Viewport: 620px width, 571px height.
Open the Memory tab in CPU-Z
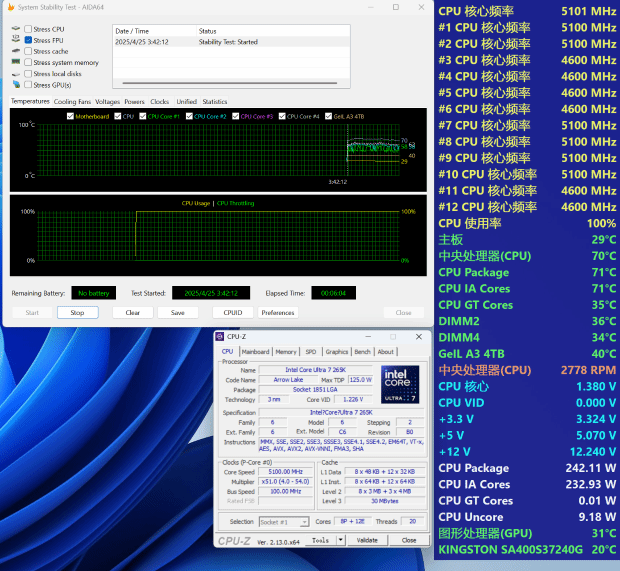pyautogui.click(x=286, y=352)
